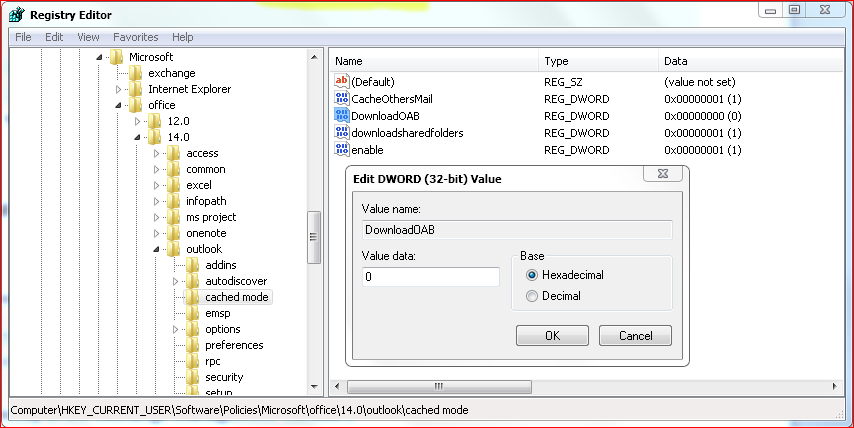Click the exchange folder icon

coord(136,73)
